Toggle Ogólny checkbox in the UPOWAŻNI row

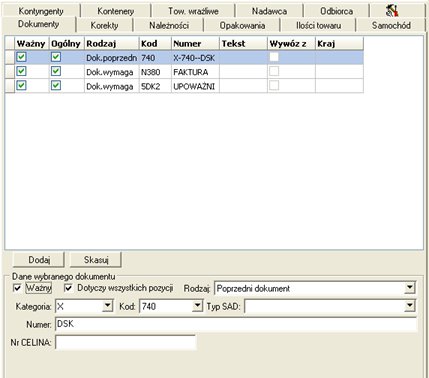pos(56,86)
